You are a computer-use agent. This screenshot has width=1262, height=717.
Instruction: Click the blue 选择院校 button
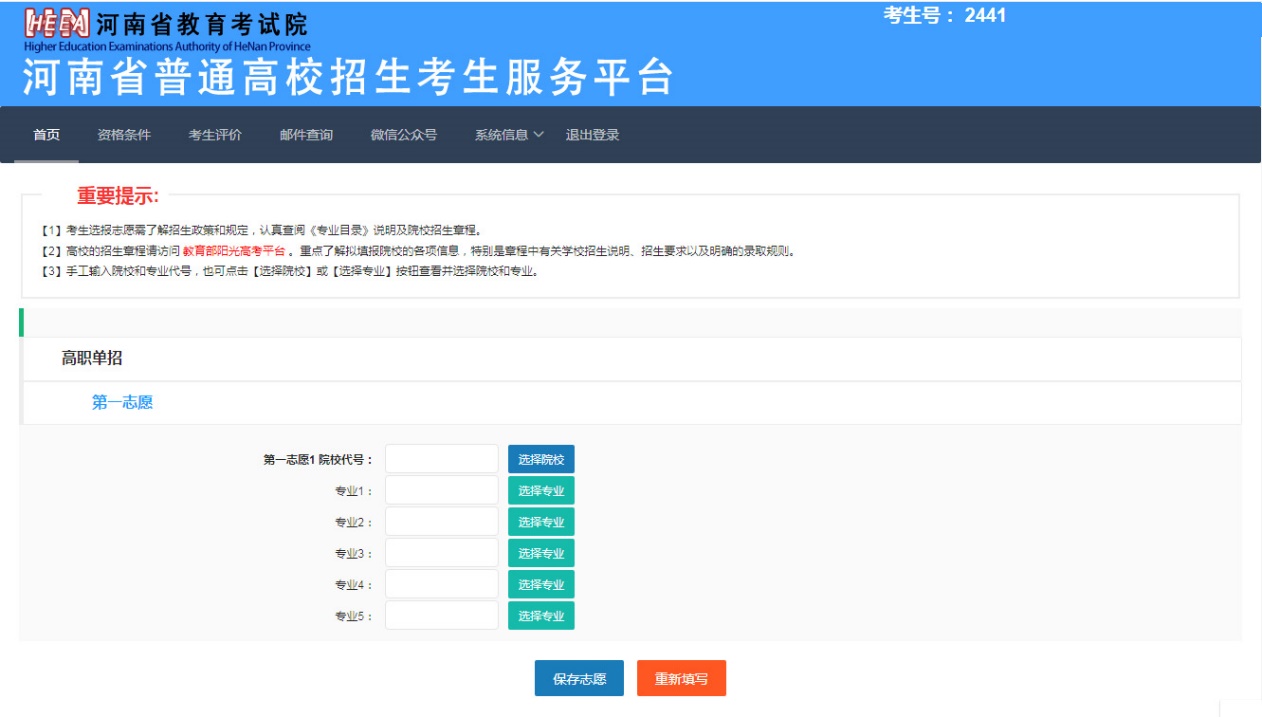[x=541, y=459]
